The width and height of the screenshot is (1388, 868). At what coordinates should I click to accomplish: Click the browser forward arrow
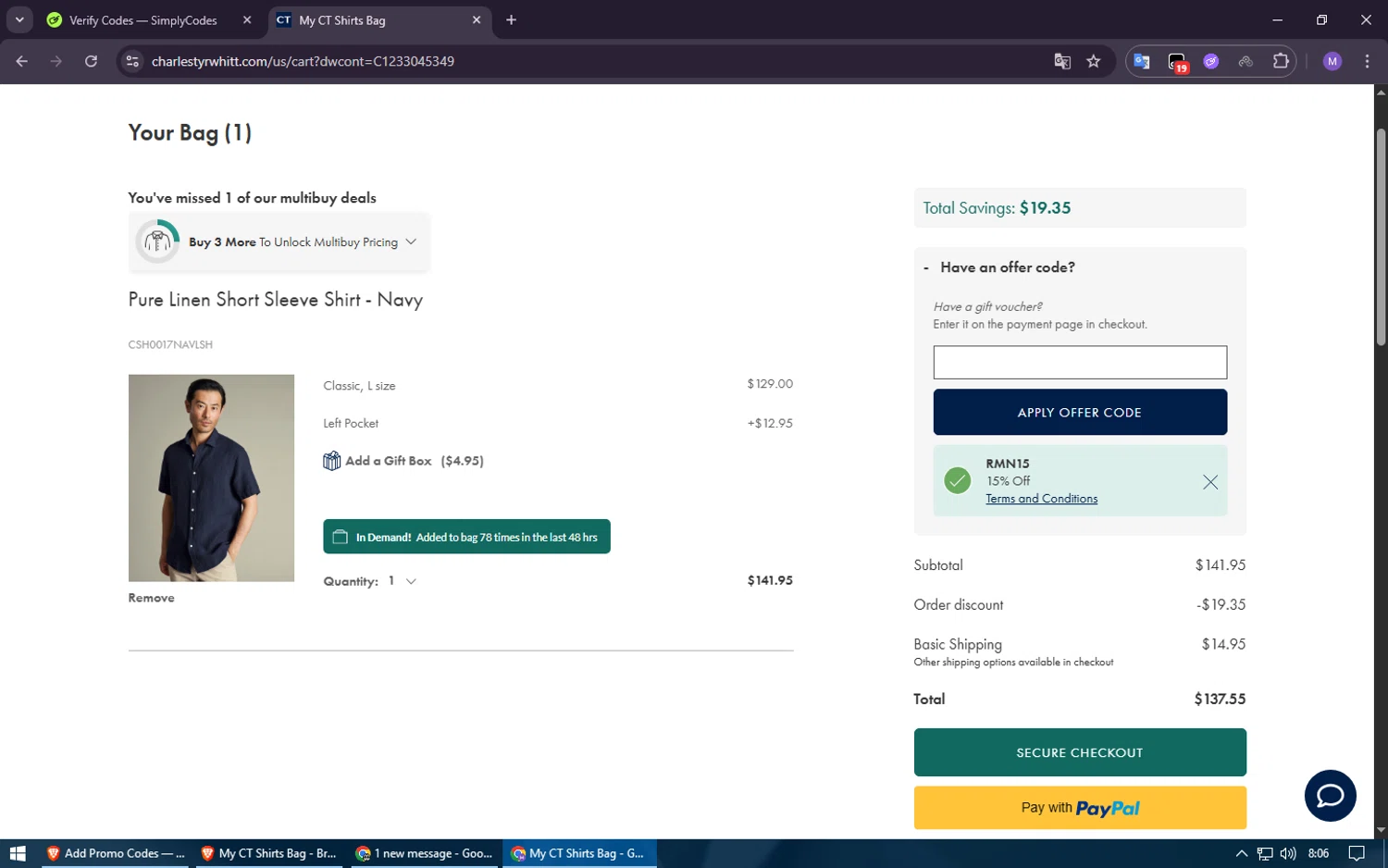(56, 61)
